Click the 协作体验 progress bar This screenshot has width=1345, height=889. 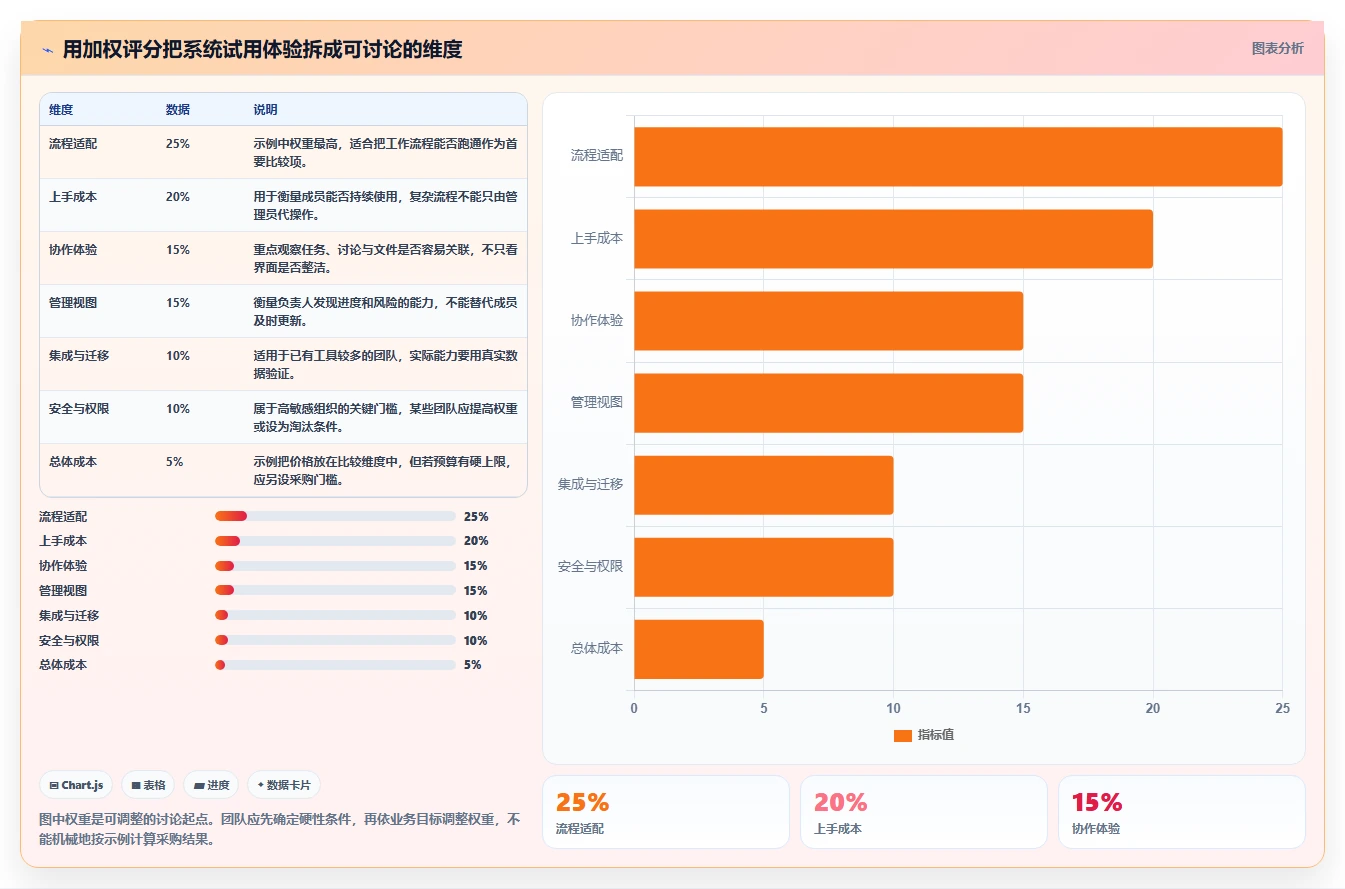point(335,566)
